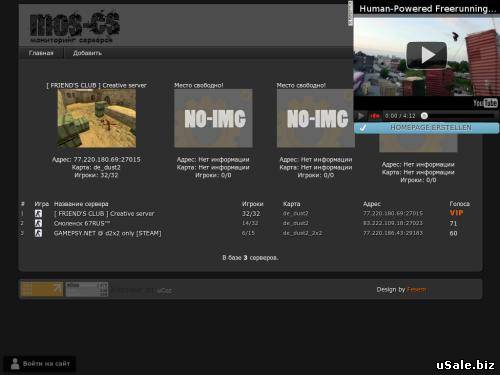This screenshot has height=375, width=500.
Task: Play the Human-Powered Freerunning video
Action: [426, 55]
